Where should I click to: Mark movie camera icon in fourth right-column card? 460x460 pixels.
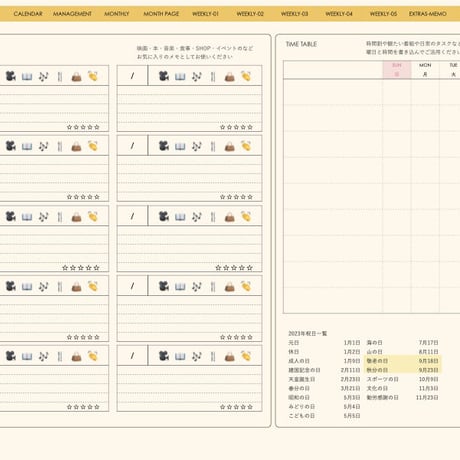tap(164, 286)
